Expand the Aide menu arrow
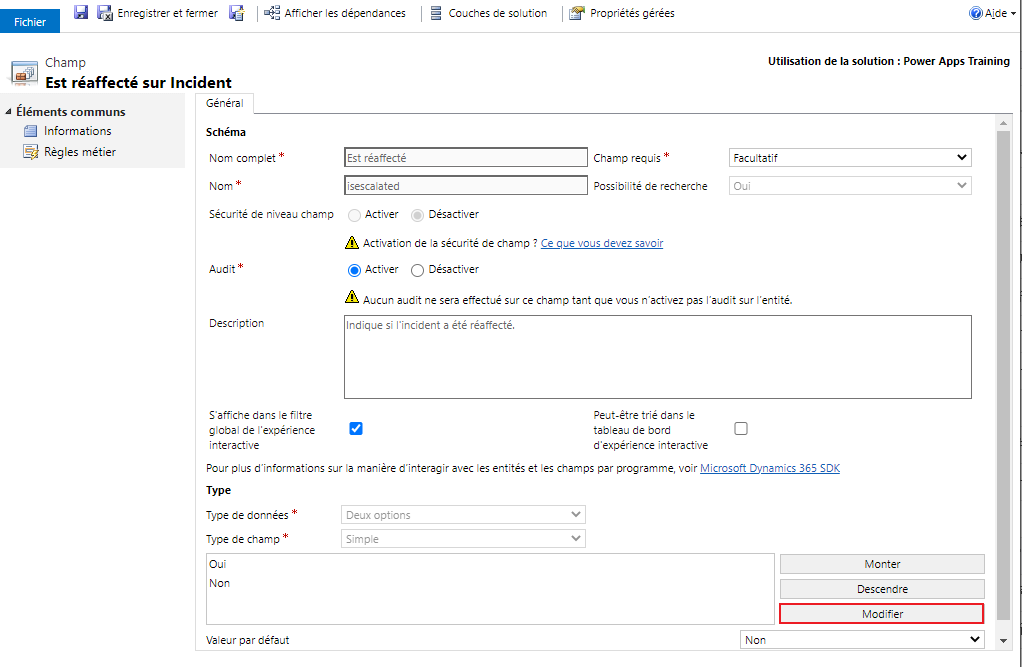1022x667 pixels. click(1013, 14)
